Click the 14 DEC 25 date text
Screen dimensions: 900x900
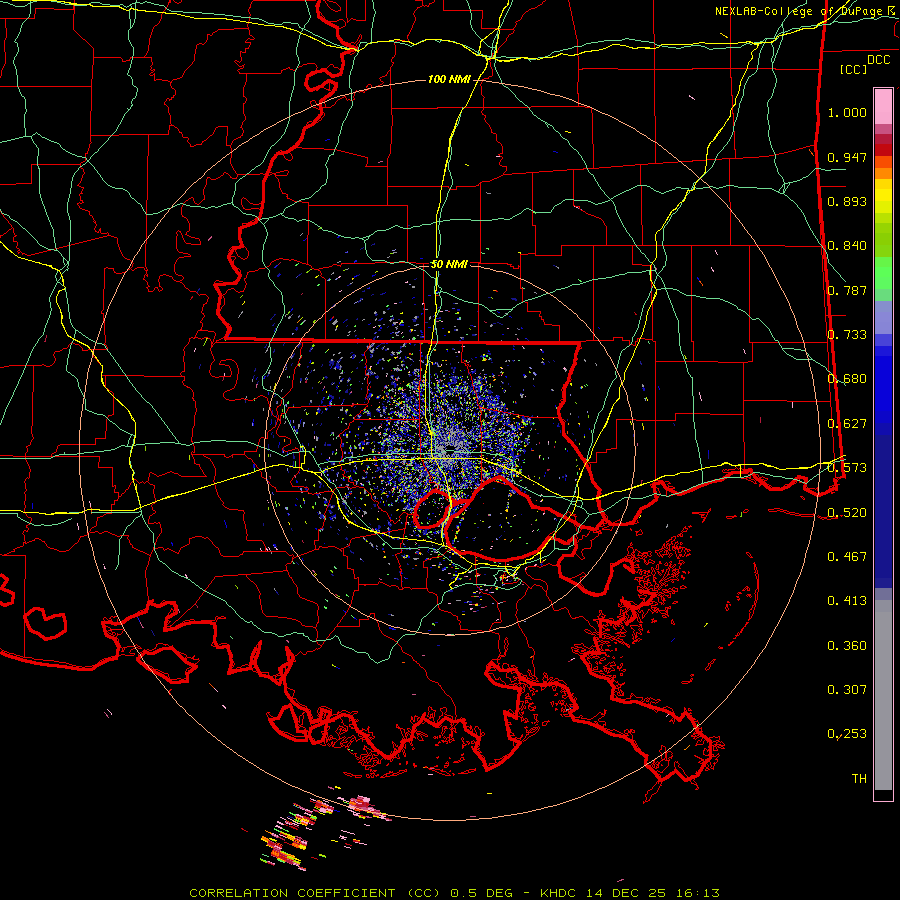626,893
